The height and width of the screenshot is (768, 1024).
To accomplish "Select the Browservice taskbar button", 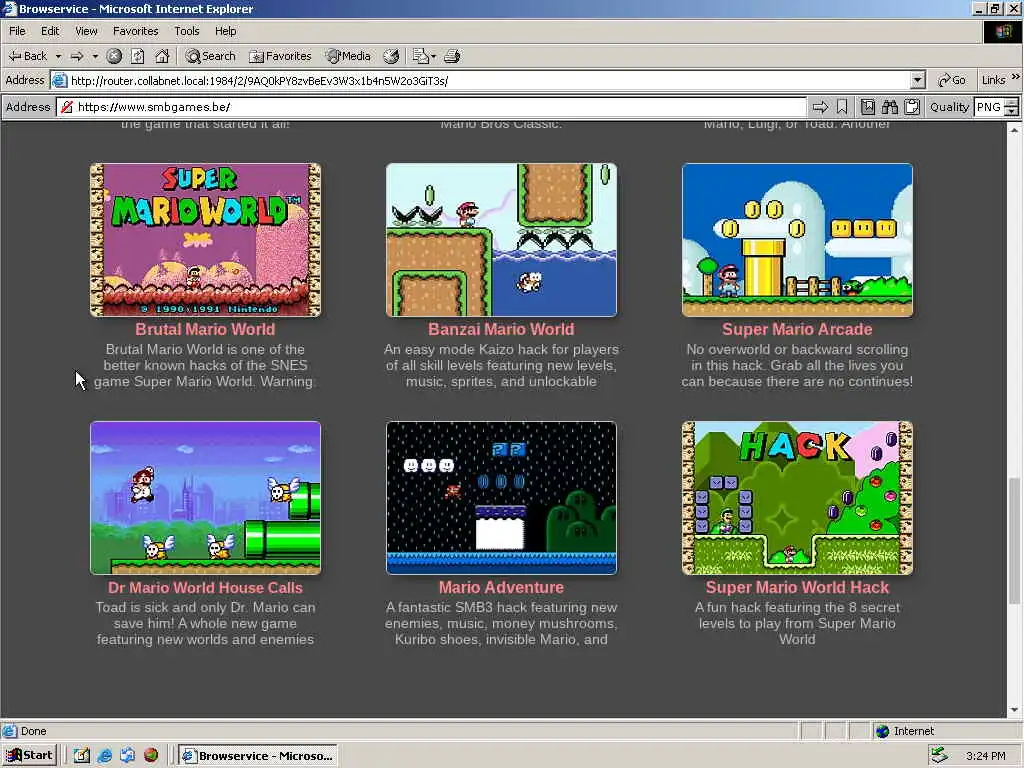I will coord(259,756).
